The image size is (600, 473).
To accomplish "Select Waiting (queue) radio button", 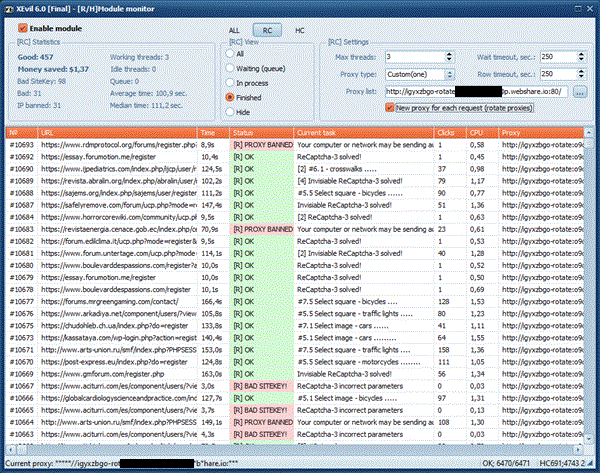I will [230, 68].
